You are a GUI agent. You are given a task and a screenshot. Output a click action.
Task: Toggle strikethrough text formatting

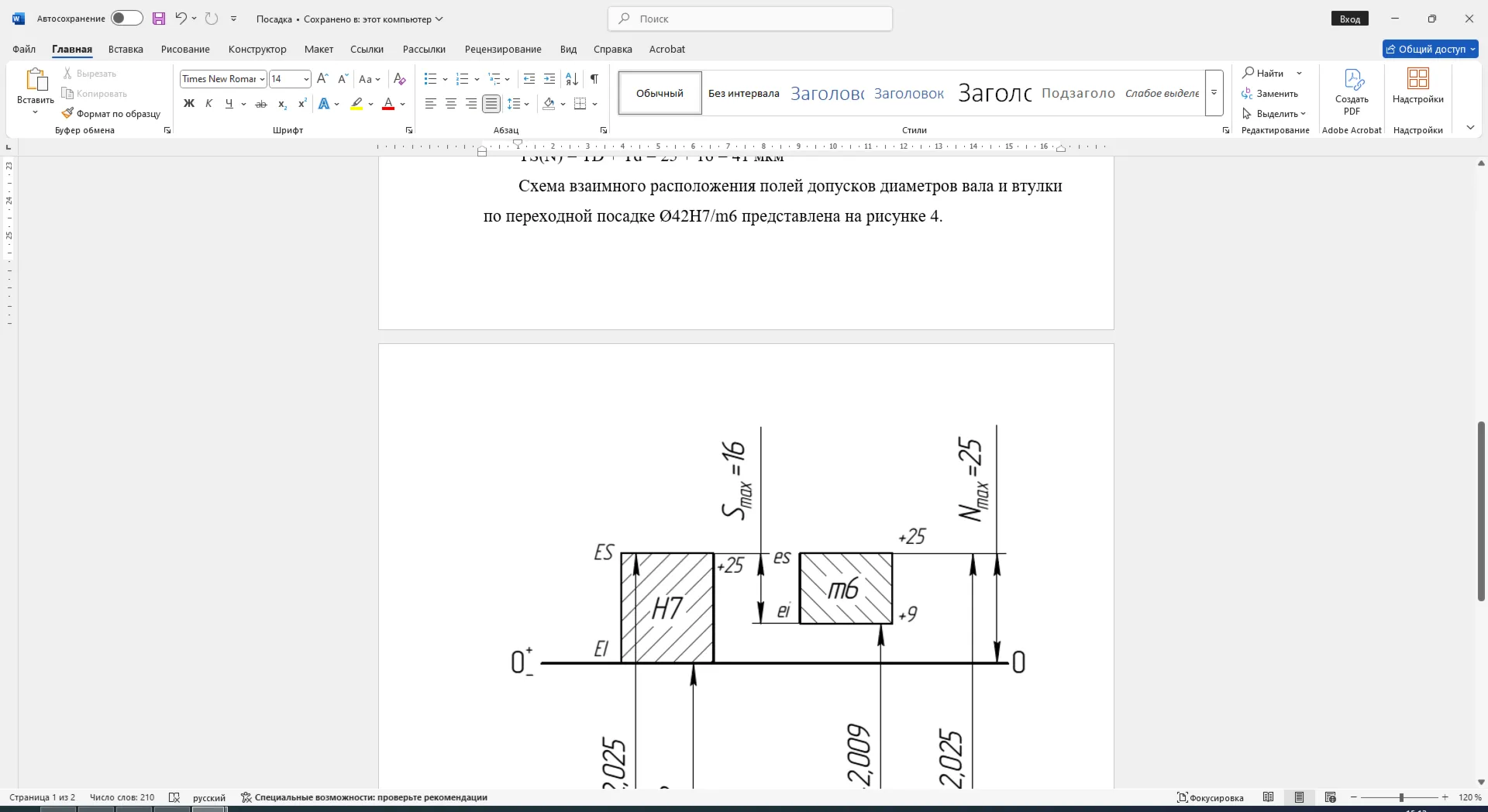click(x=261, y=104)
